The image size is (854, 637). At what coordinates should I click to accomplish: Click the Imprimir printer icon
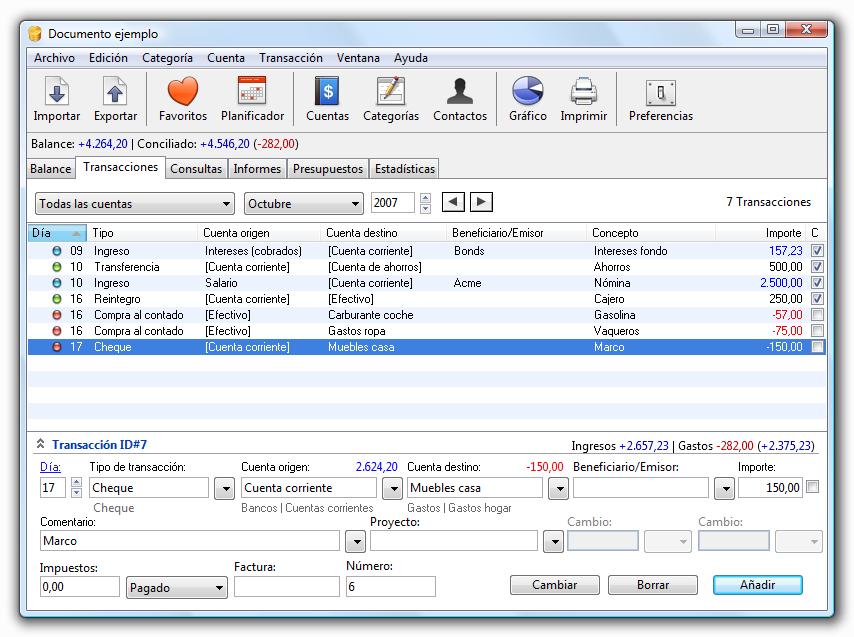pos(583,99)
